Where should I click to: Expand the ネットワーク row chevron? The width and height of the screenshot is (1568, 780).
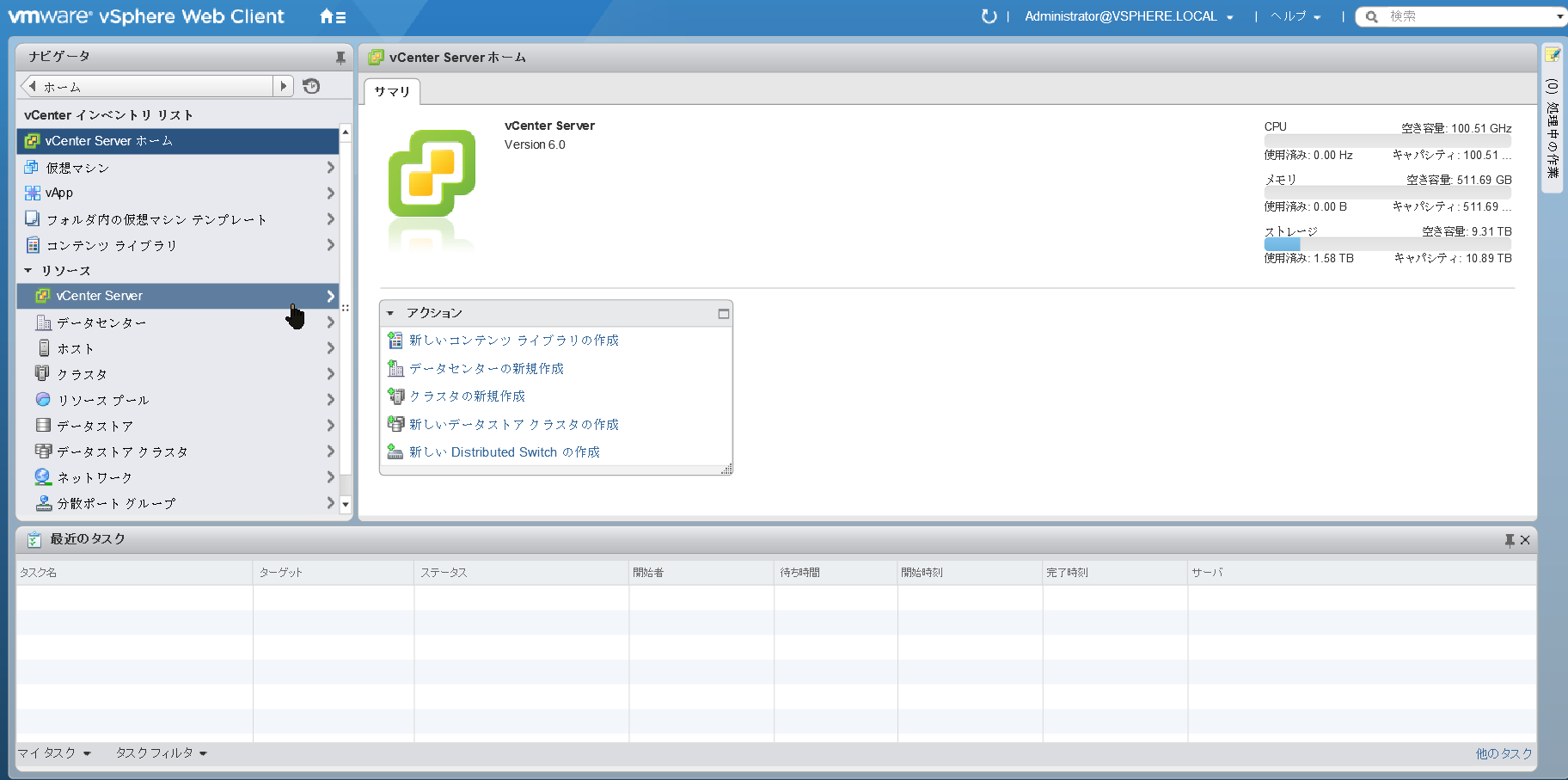coord(330,476)
